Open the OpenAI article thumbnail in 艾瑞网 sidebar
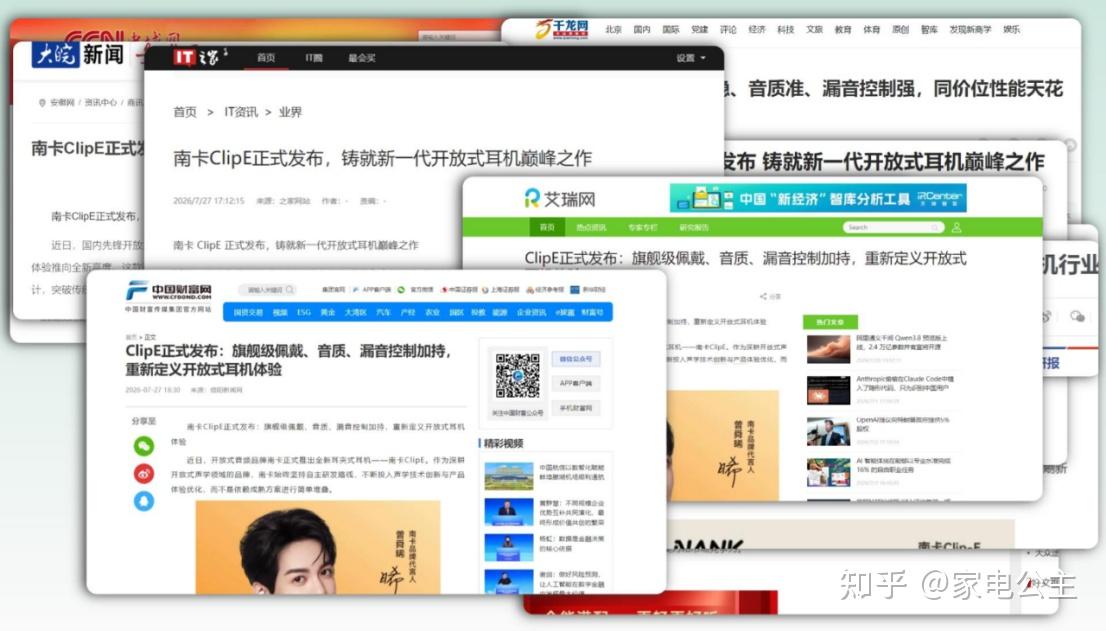Image resolution: width=1106 pixels, height=631 pixels. point(828,431)
